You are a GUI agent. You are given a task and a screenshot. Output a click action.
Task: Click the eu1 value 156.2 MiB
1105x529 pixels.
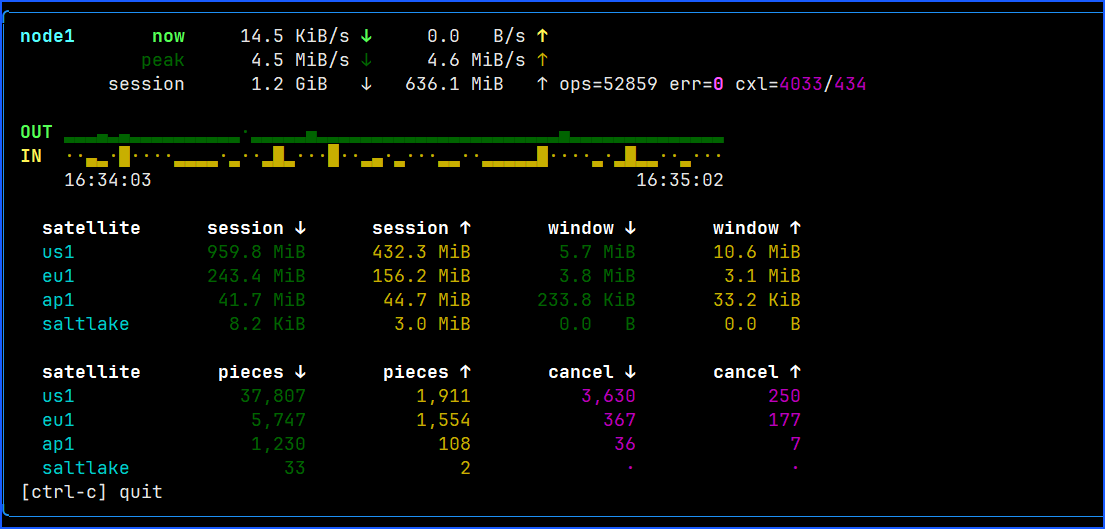pyautogui.click(x=421, y=276)
